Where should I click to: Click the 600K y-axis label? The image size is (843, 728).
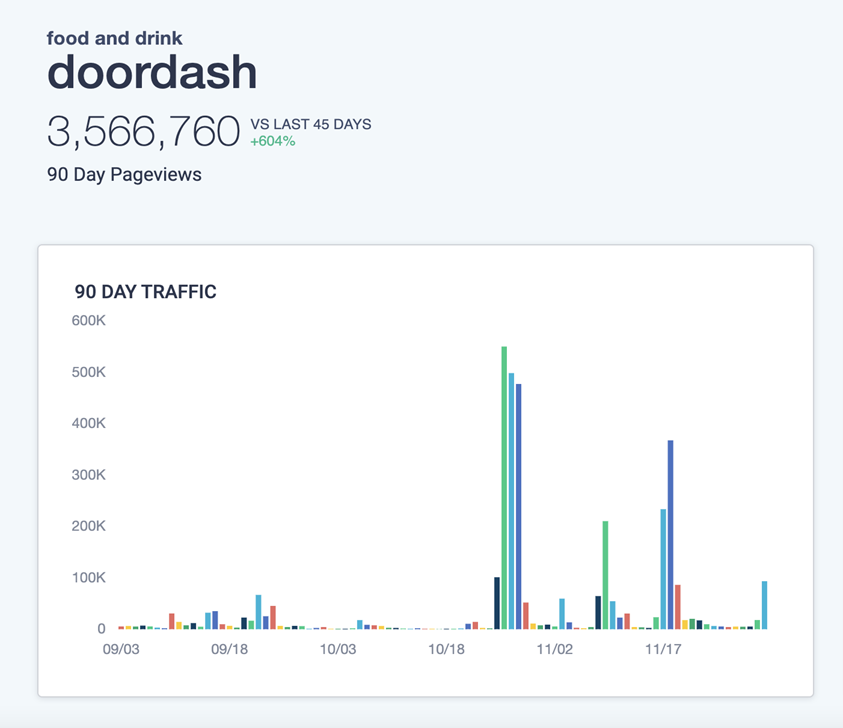point(88,321)
